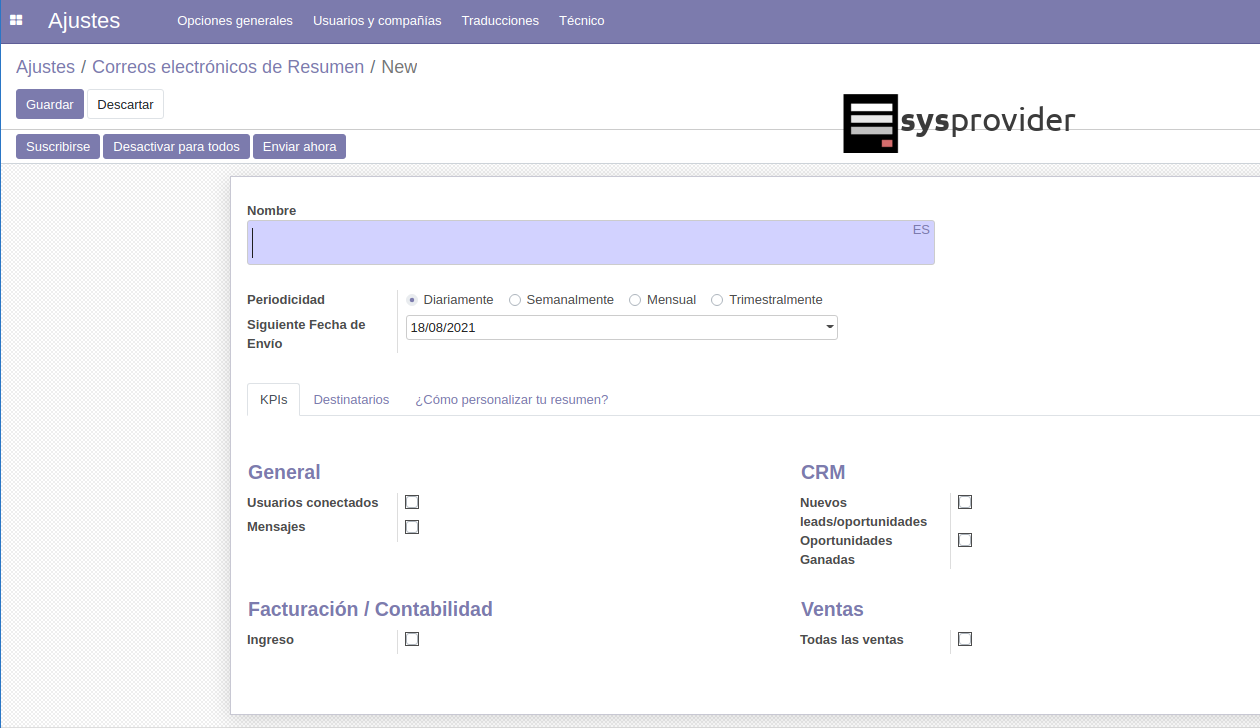Select the Semanalmente periodicity option

click(515, 300)
